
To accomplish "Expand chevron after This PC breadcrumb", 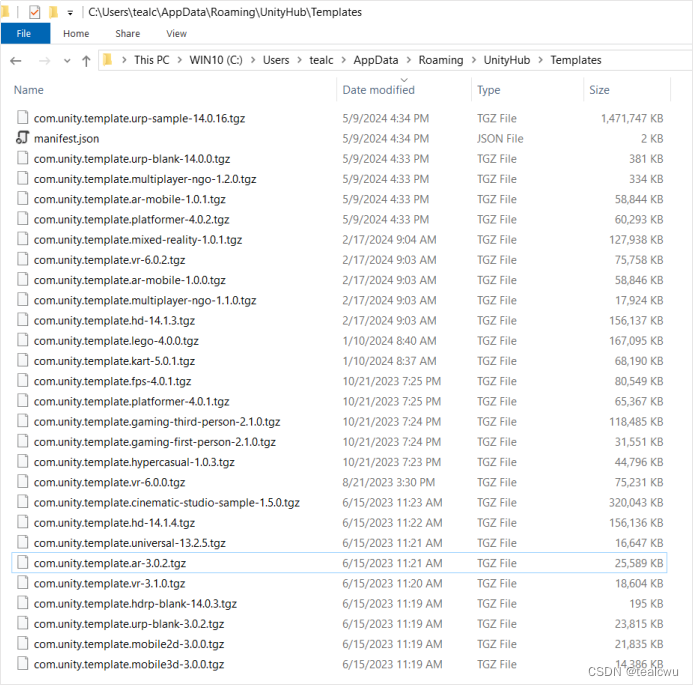I will pyautogui.click(x=180, y=60).
